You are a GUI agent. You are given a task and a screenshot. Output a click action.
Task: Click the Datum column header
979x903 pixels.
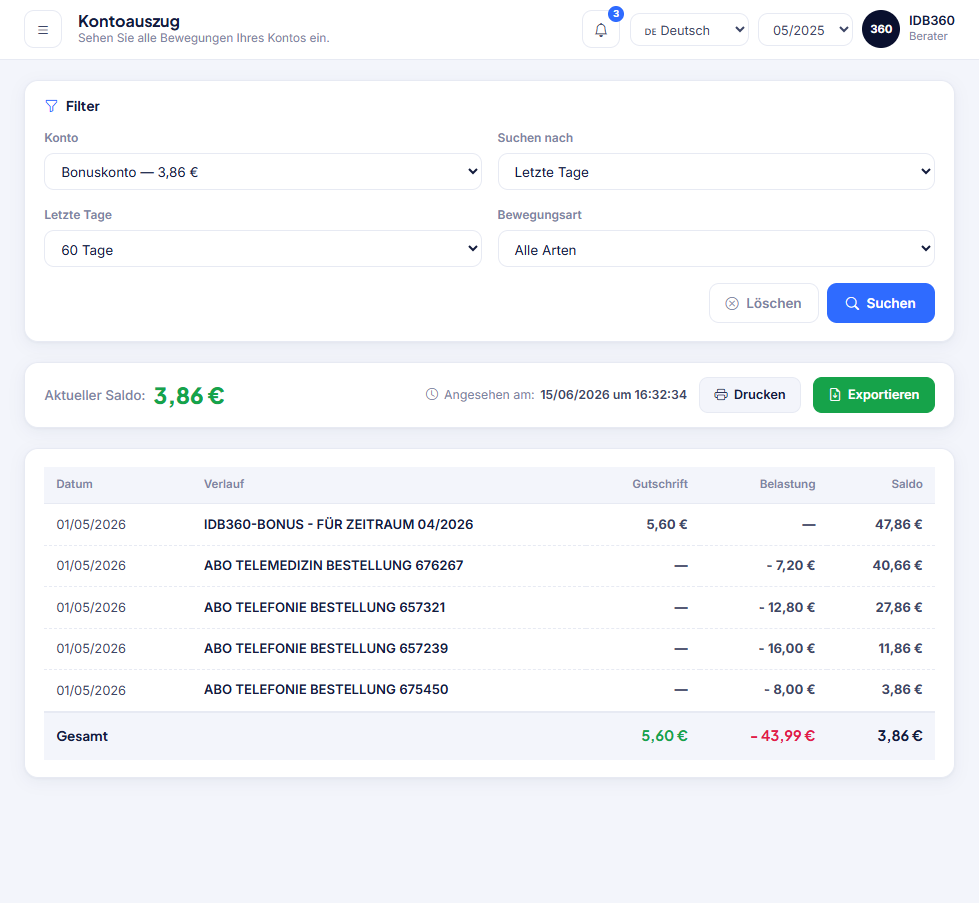click(74, 484)
